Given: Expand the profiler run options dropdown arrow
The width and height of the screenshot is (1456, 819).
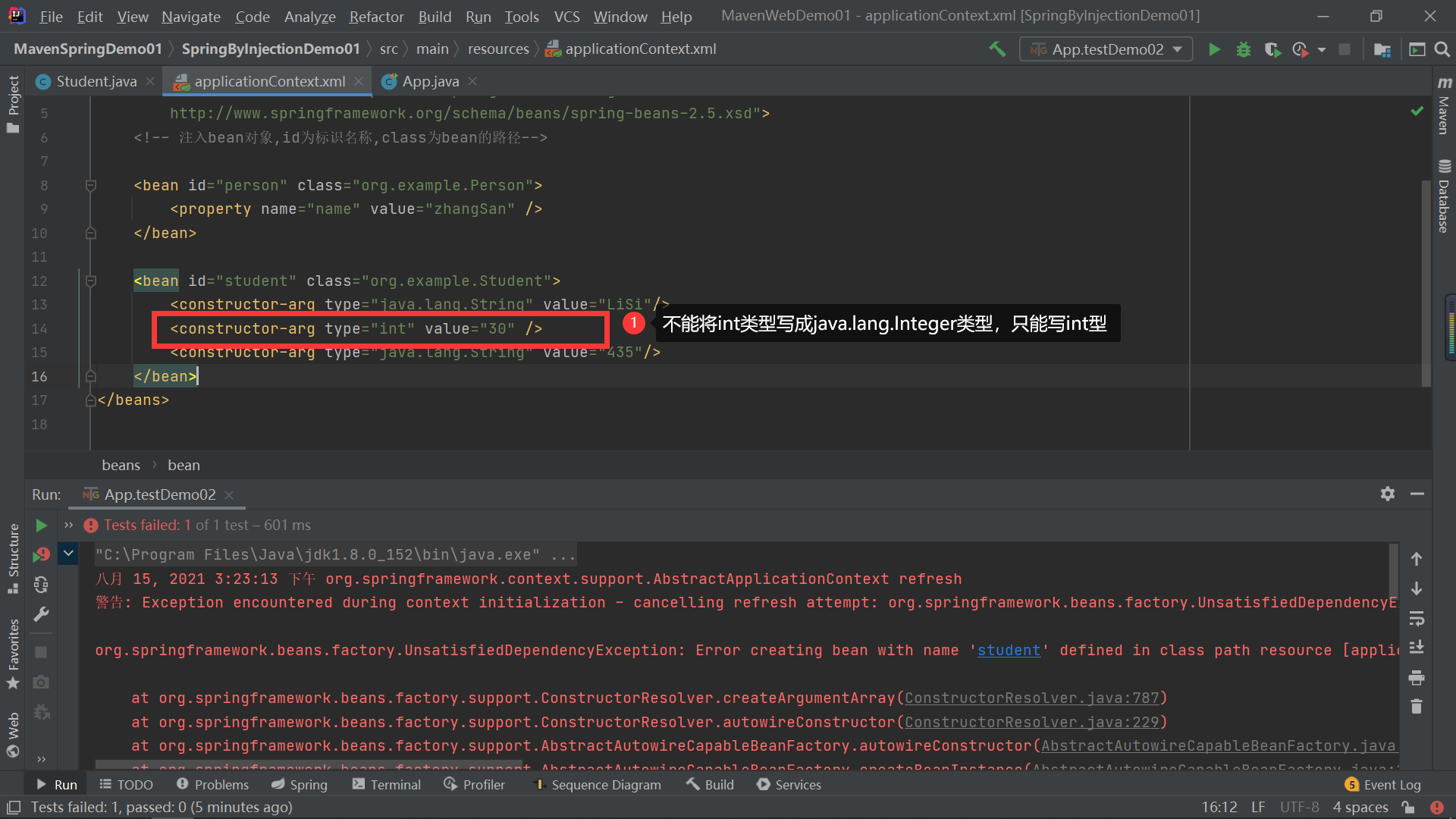Looking at the screenshot, I should pos(1322,49).
